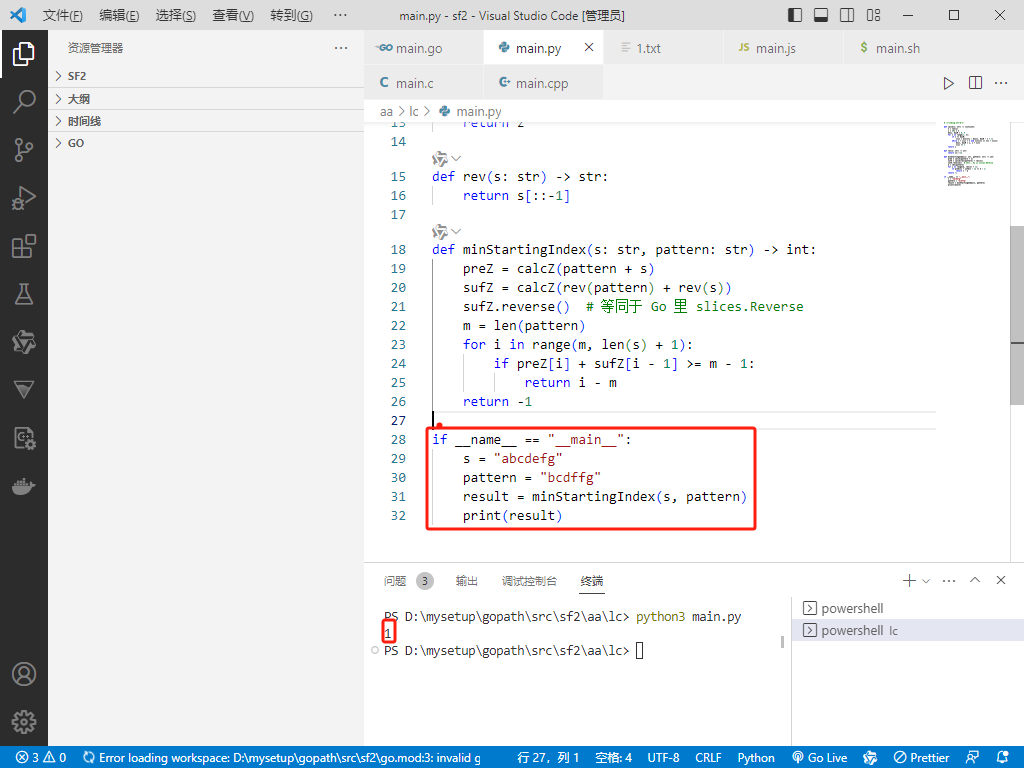Viewport: 1024px width, 768px height.
Task: Click the Python language mode in status bar
Action: [x=756, y=758]
